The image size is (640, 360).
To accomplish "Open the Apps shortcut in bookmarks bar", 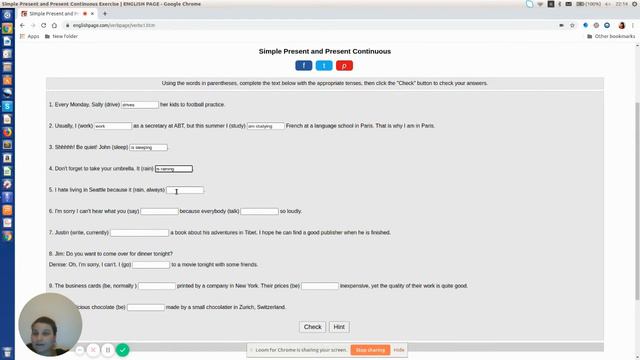I will [x=29, y=36].
